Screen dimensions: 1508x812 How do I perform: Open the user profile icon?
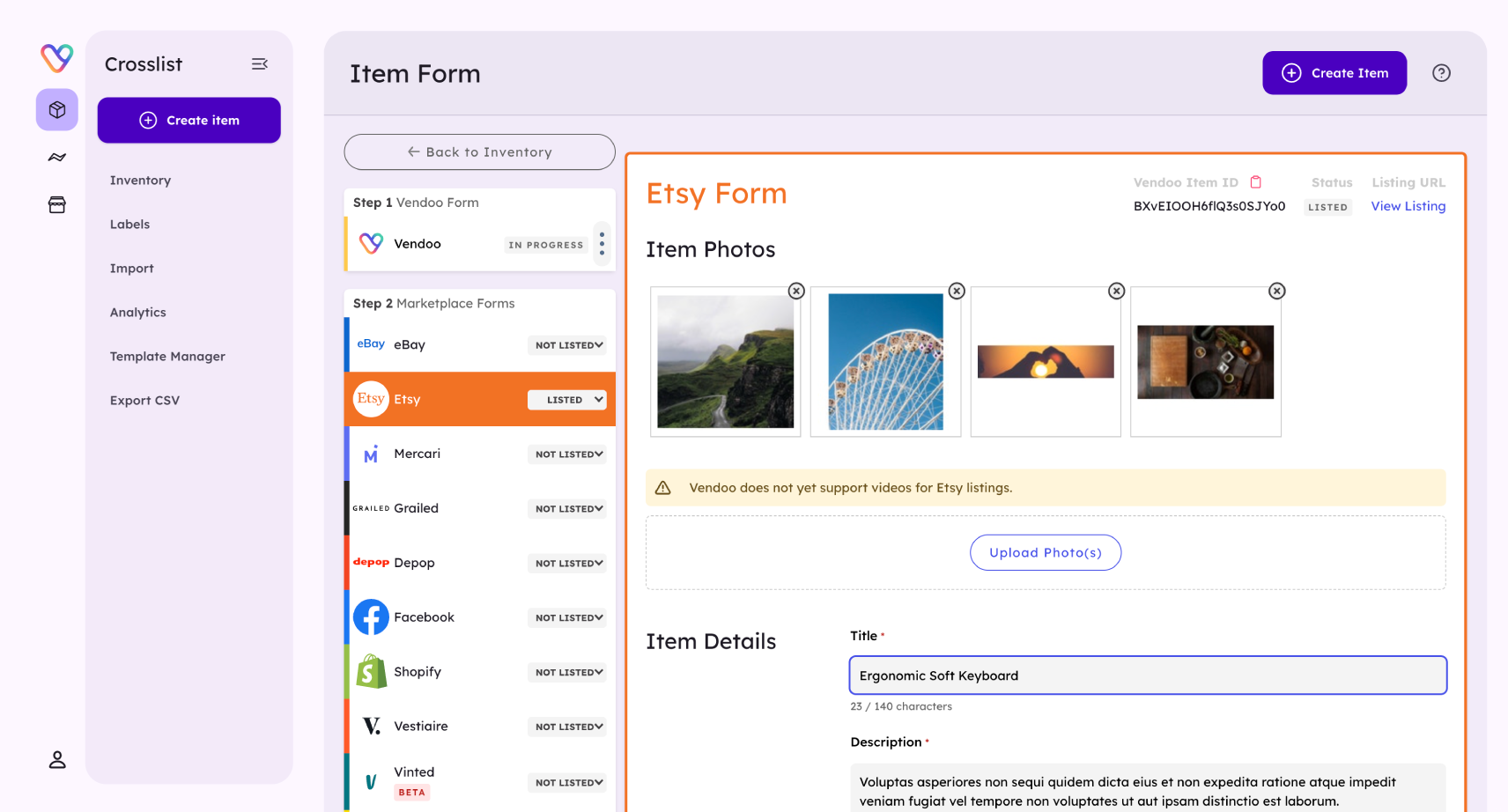(57, 759)
